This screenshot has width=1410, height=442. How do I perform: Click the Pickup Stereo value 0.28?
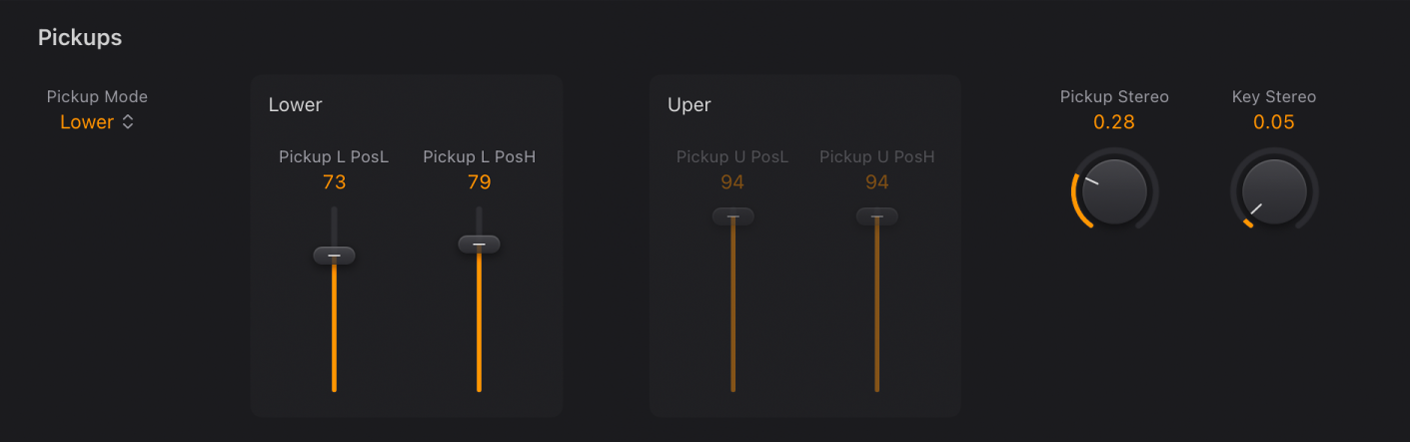pos(1114,123)
